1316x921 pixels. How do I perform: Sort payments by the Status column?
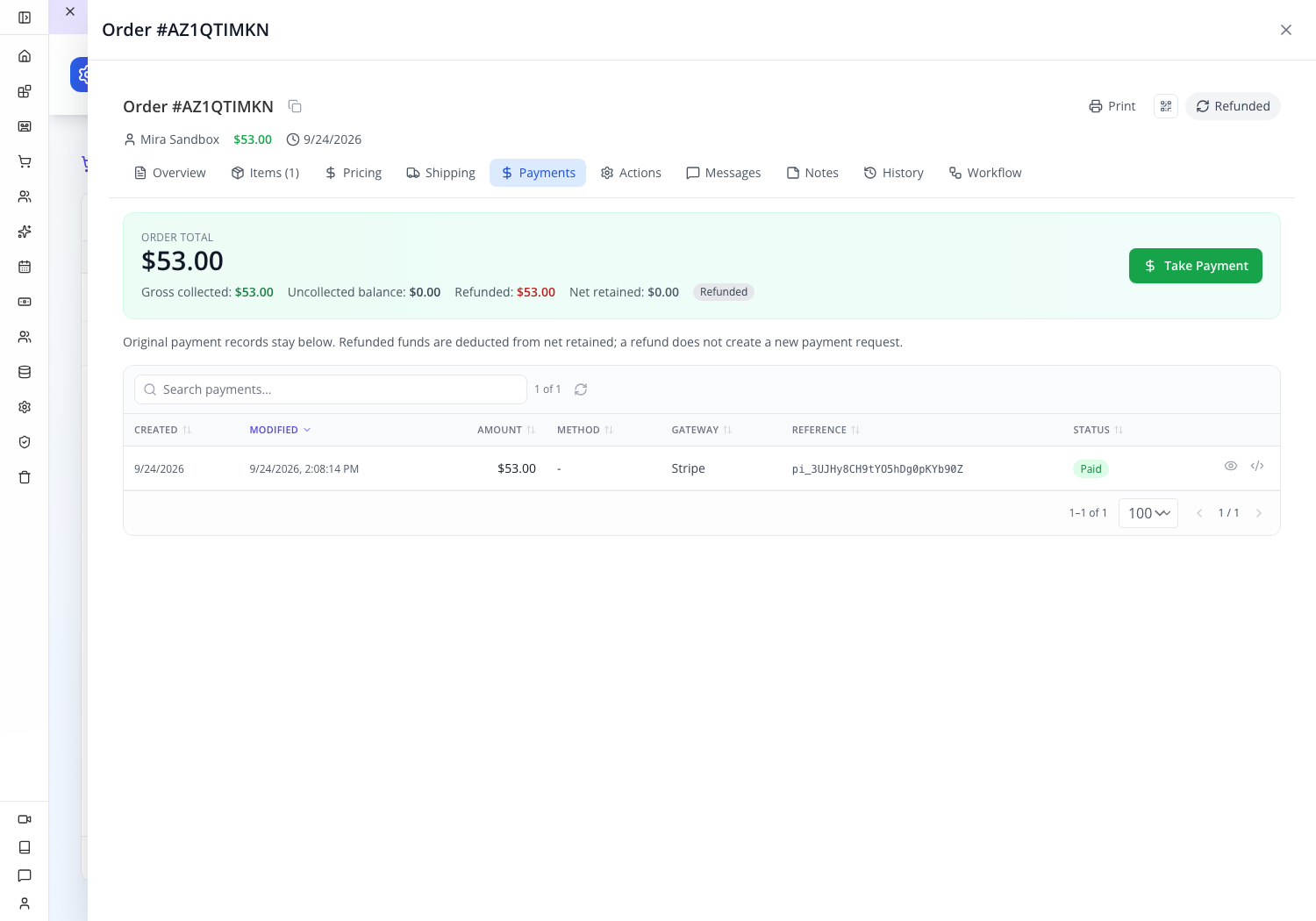pyautogui.click(x=1098, y=430)
